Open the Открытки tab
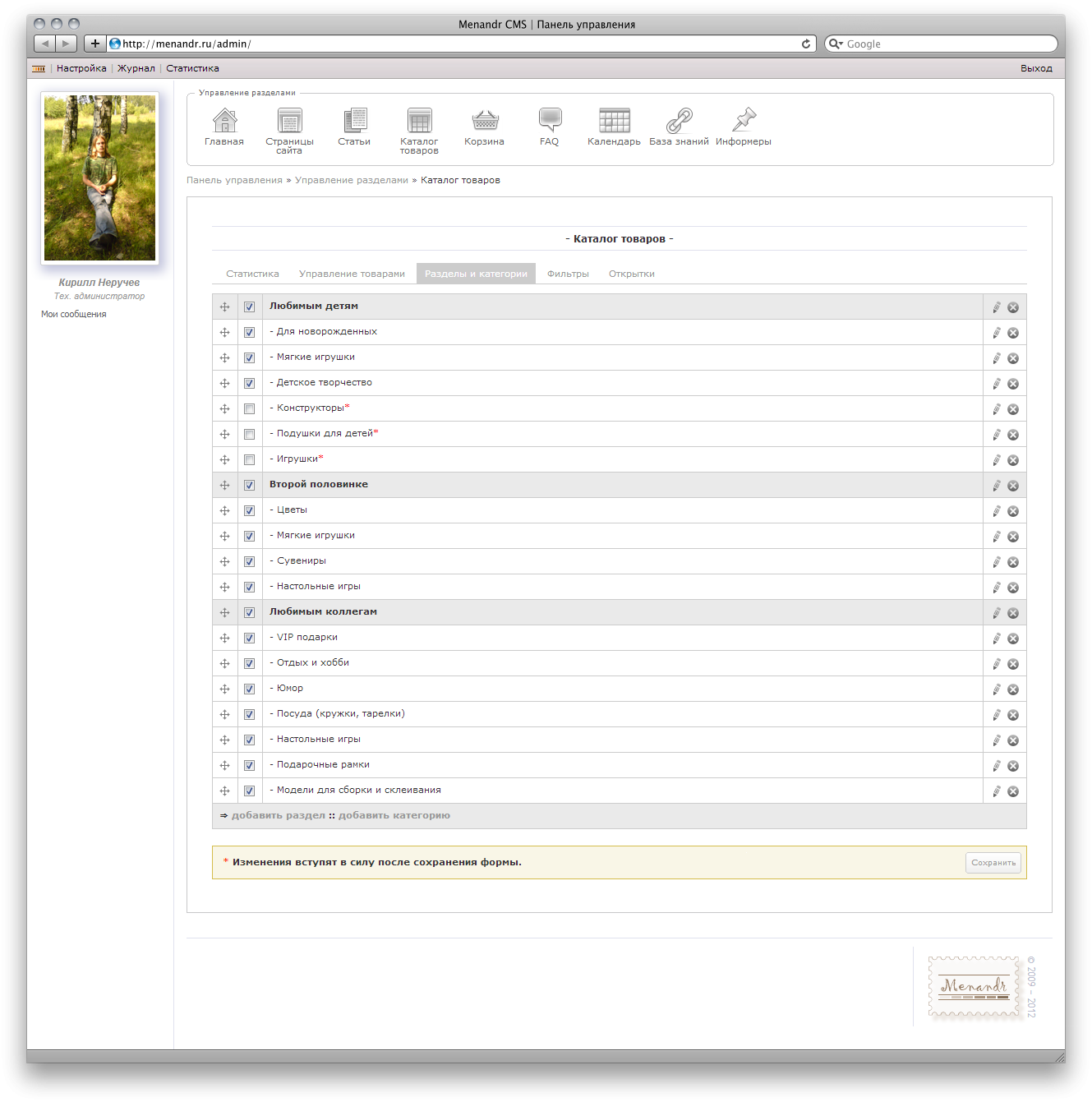This screenshot has height=1102, width=1092. (631, 273)
